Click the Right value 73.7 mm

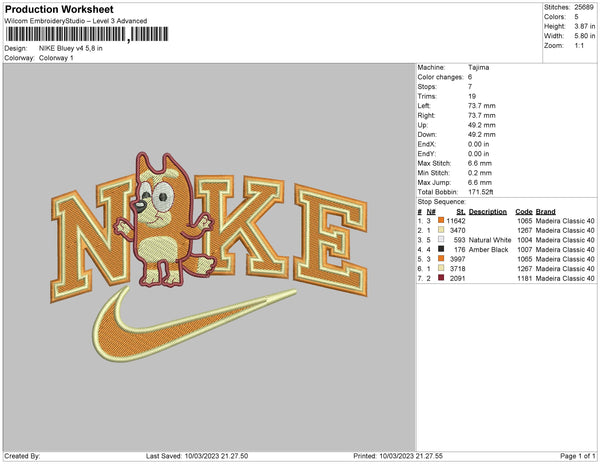click(481, 115)
